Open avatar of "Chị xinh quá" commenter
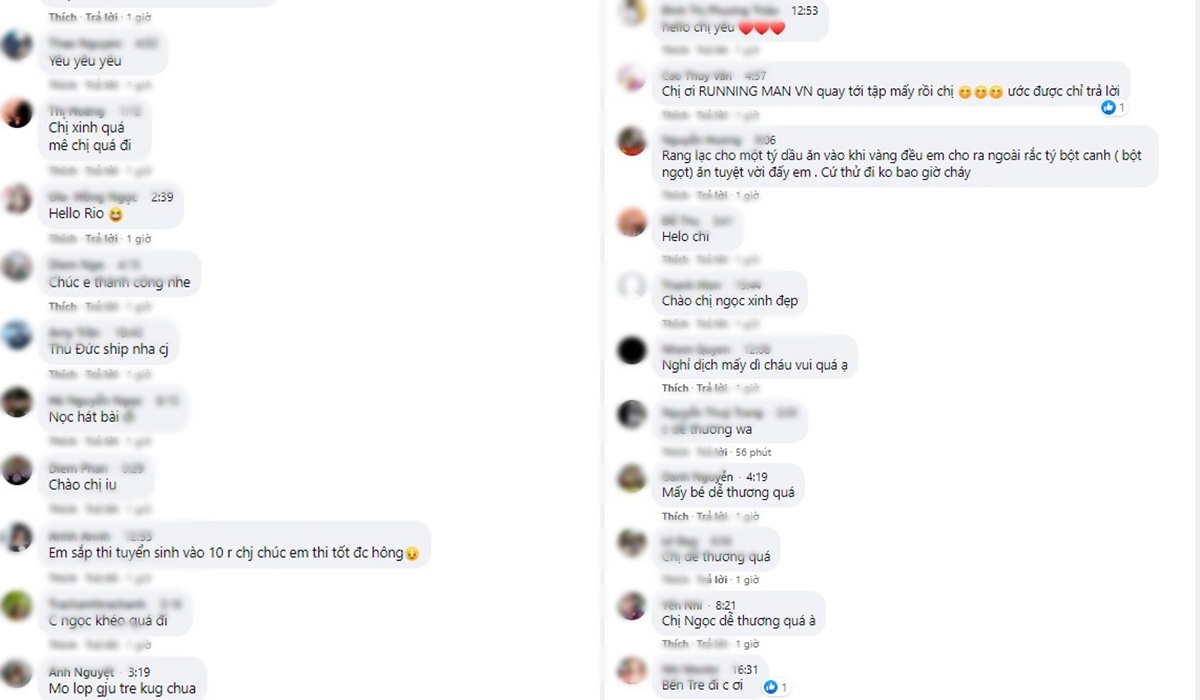1200x700 pixels. (17, 113)
